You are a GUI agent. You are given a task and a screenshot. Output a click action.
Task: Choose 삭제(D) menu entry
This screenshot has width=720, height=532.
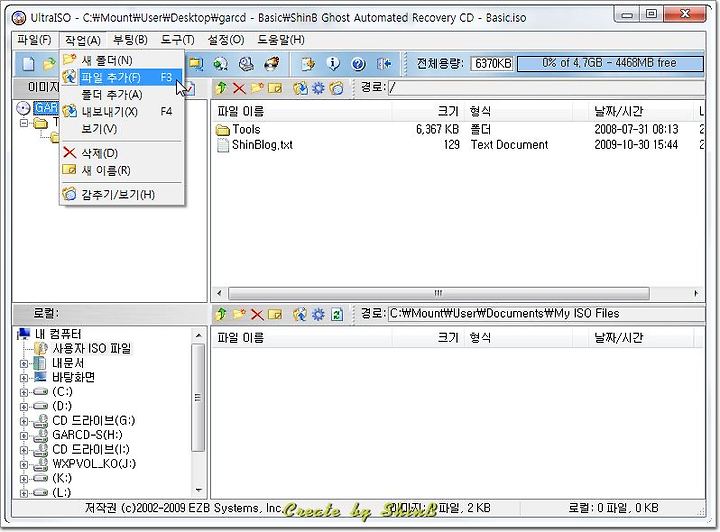pyautogui.click(x=122, y=153)
